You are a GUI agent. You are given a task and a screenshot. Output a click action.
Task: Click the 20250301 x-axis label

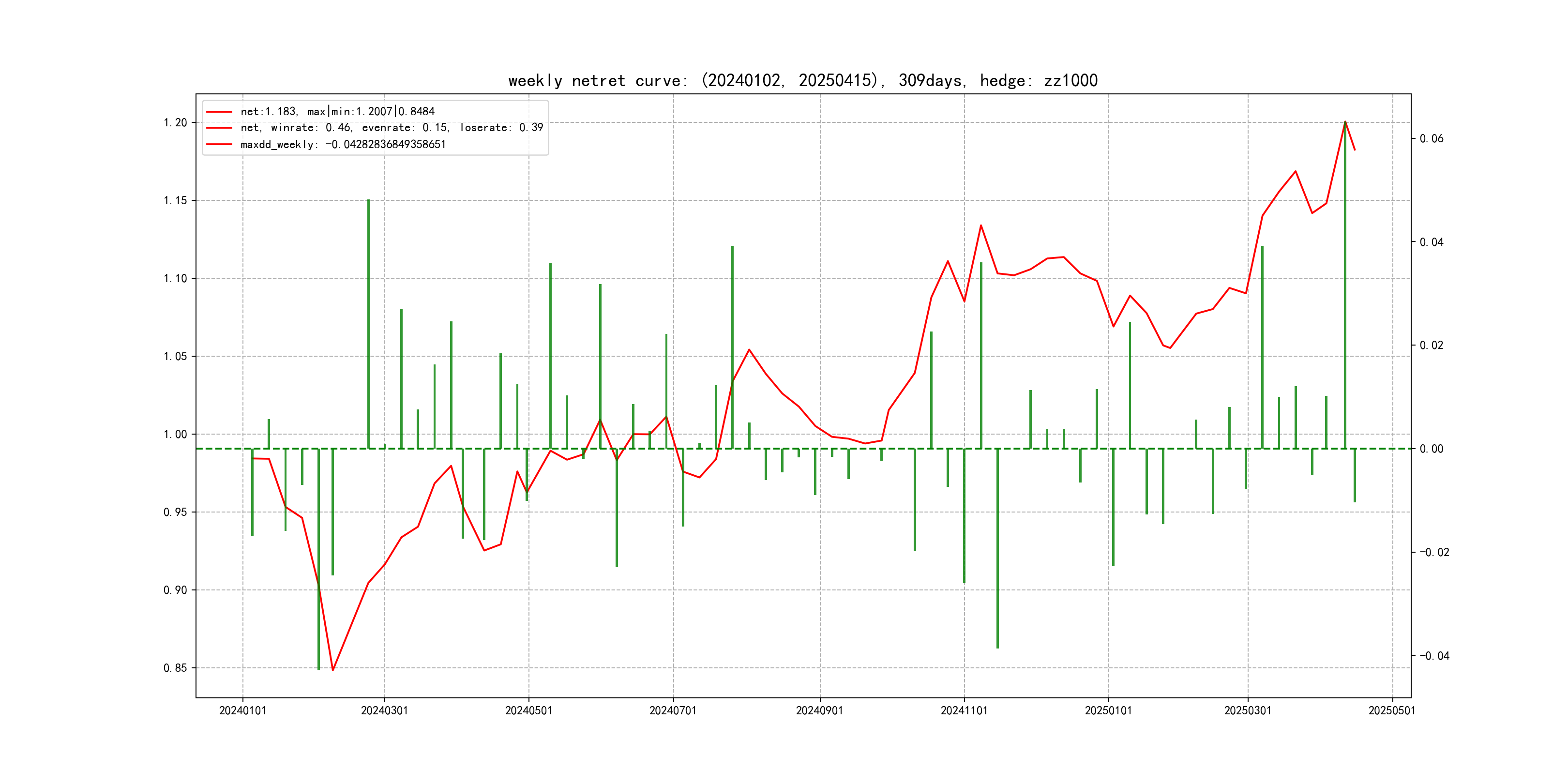1247,710
